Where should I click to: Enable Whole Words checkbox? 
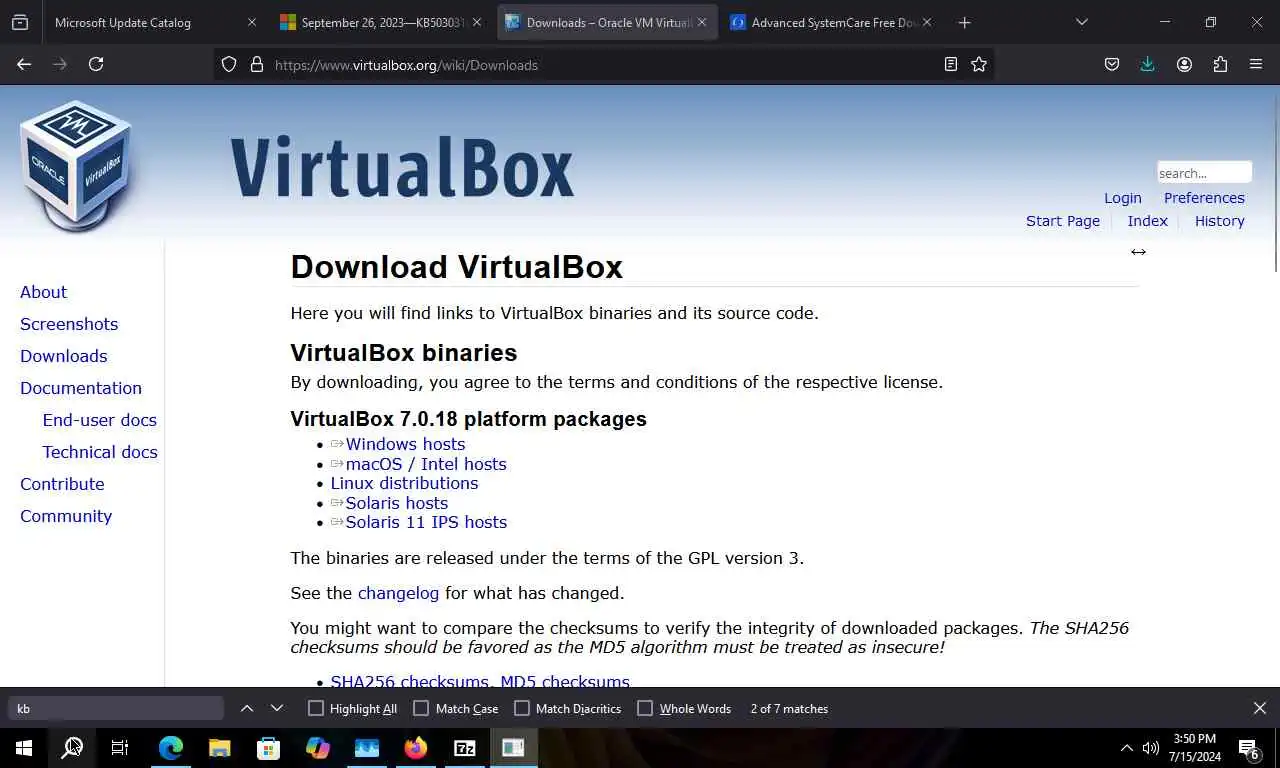(x=645, y=708)
